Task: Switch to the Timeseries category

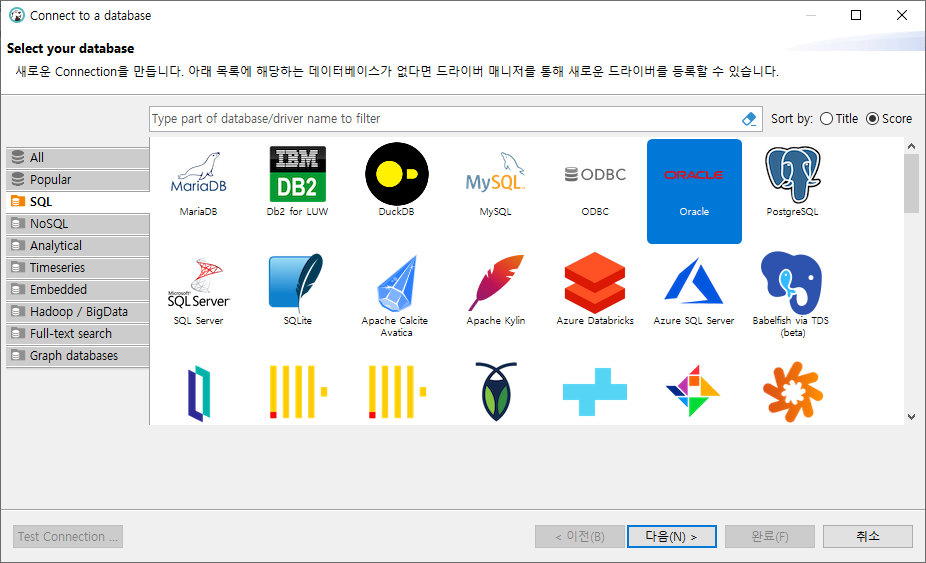Action: point(77,268)
